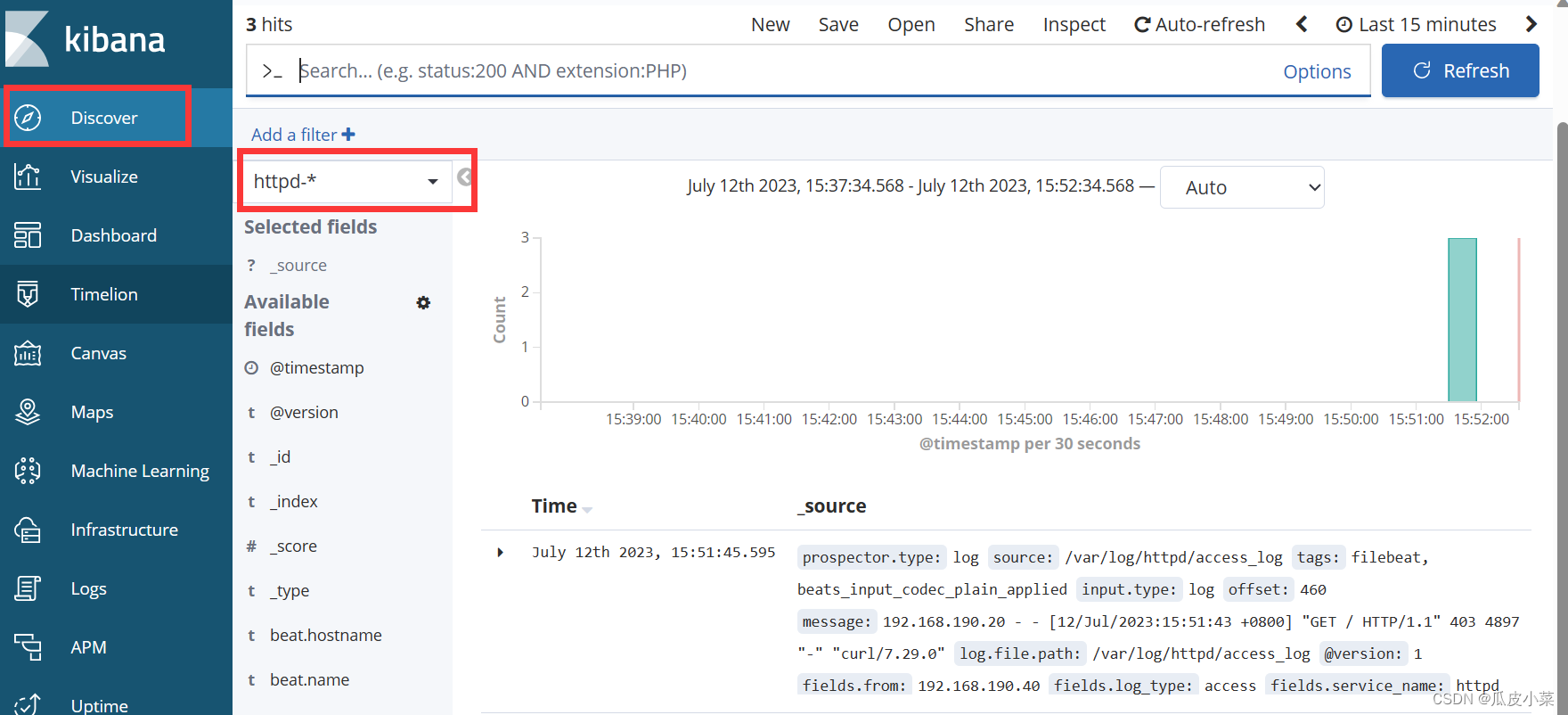Screen dimensions: 1568x715
Task: Open the Maps pin icon
Action: 28,412
